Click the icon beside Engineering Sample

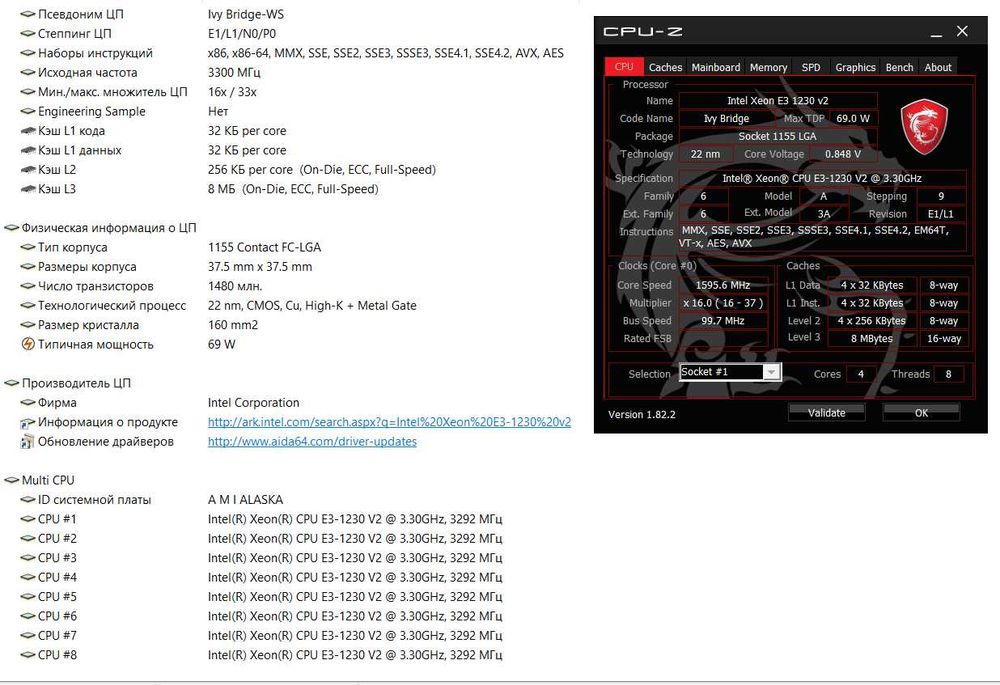28,112
